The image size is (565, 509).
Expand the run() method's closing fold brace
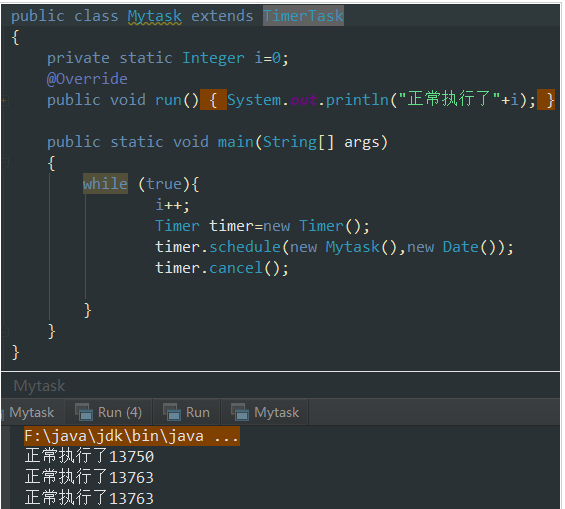(x=546, y=100)
